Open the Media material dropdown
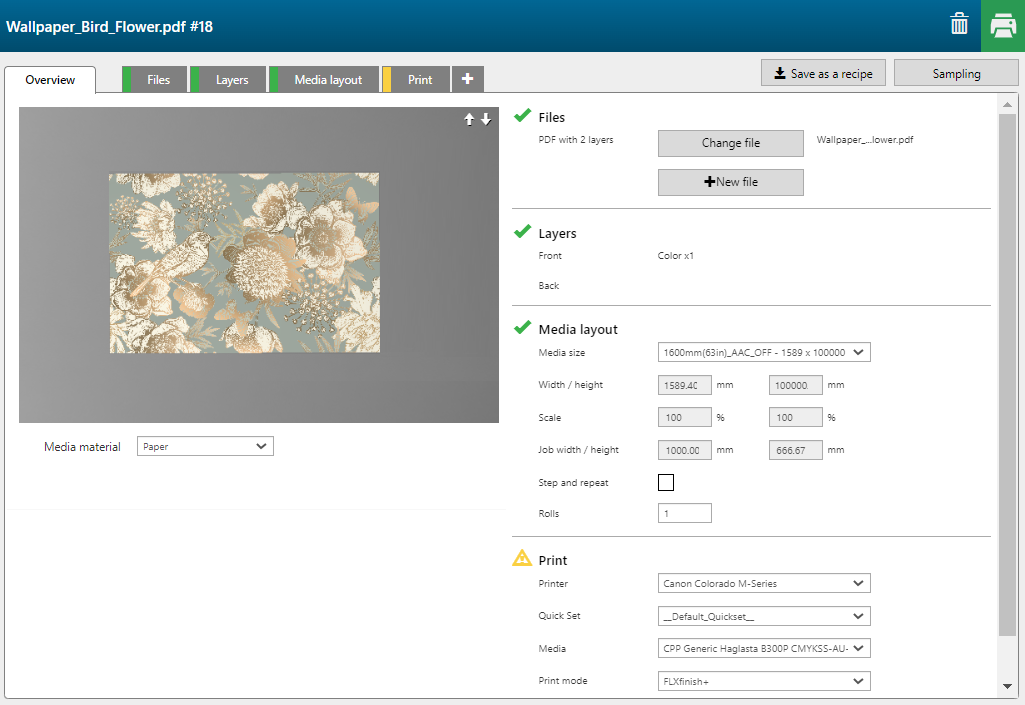The image size is (1025, 705). (205, 447)
